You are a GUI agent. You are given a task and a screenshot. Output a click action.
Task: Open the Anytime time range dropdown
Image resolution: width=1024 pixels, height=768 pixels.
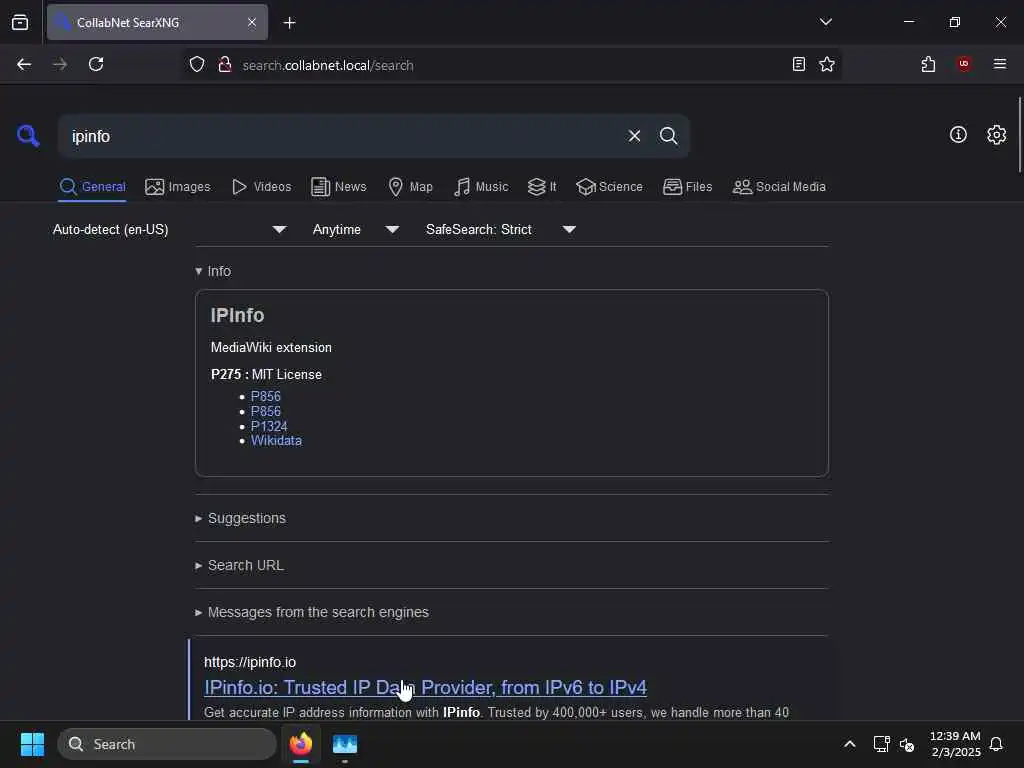[x=355, y=229]
